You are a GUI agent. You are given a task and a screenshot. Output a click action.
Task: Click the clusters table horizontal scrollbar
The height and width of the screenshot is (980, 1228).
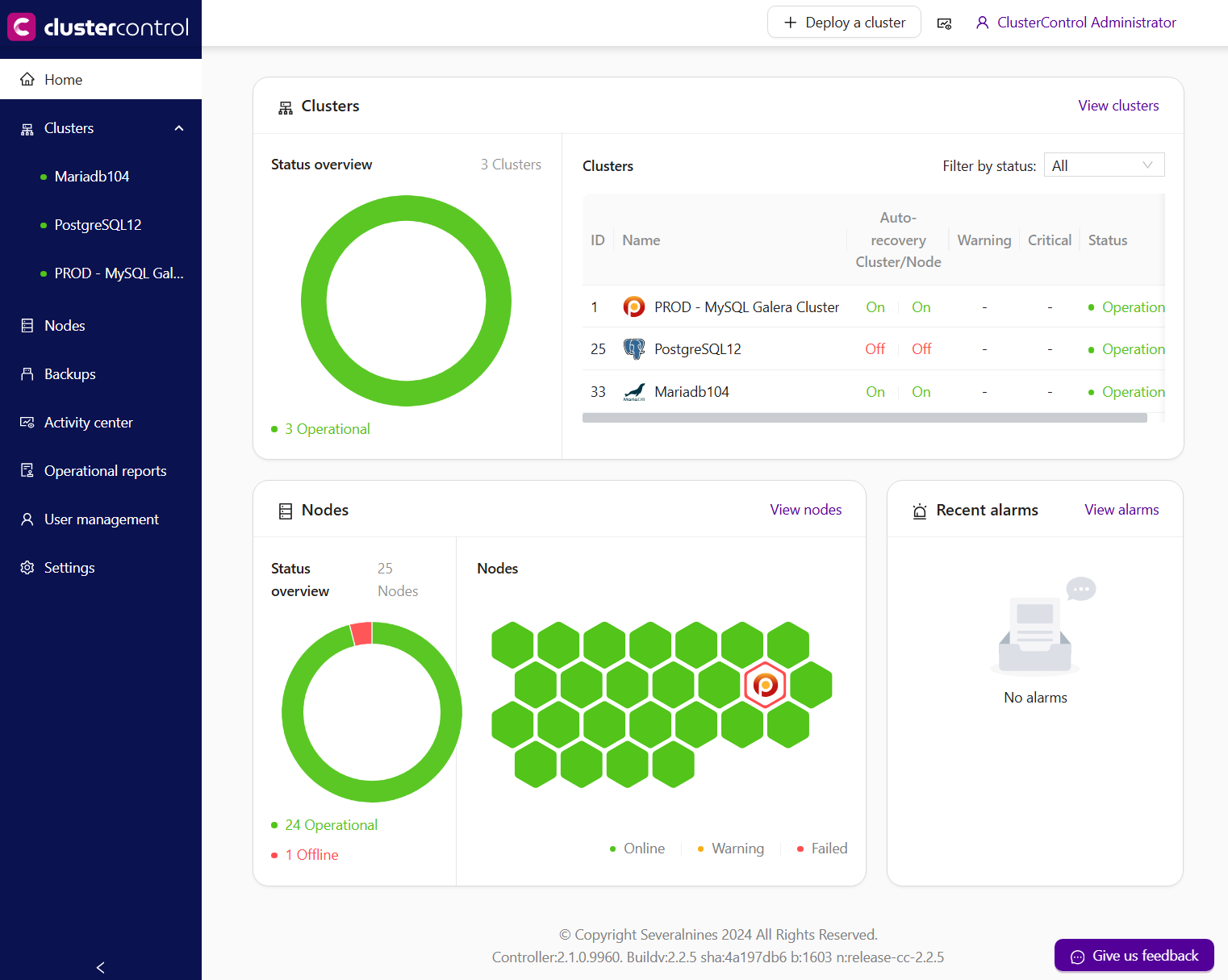864,418
